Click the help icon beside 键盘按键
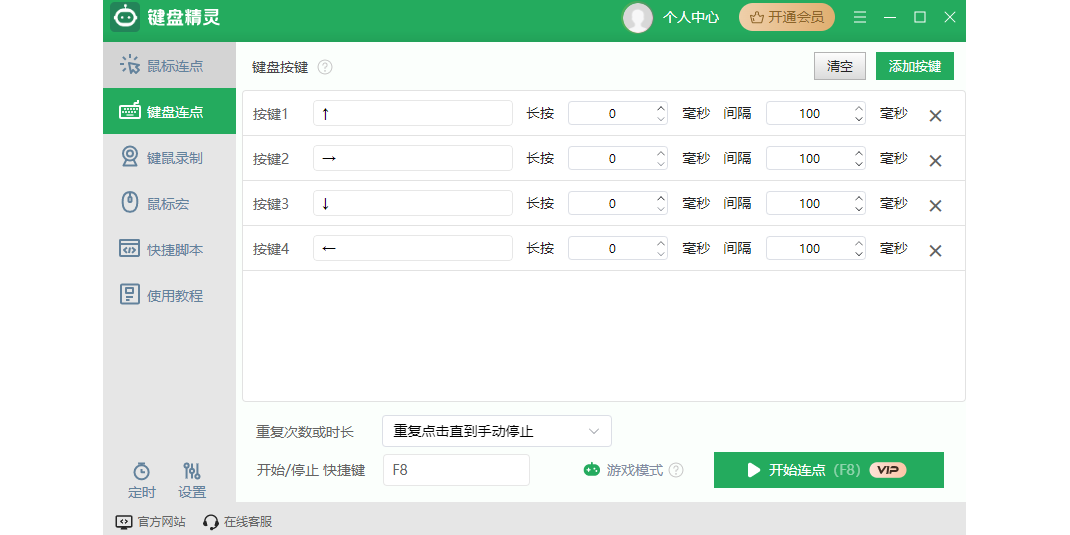Screen dimensions: 1070x535 [x=325, y=67]
